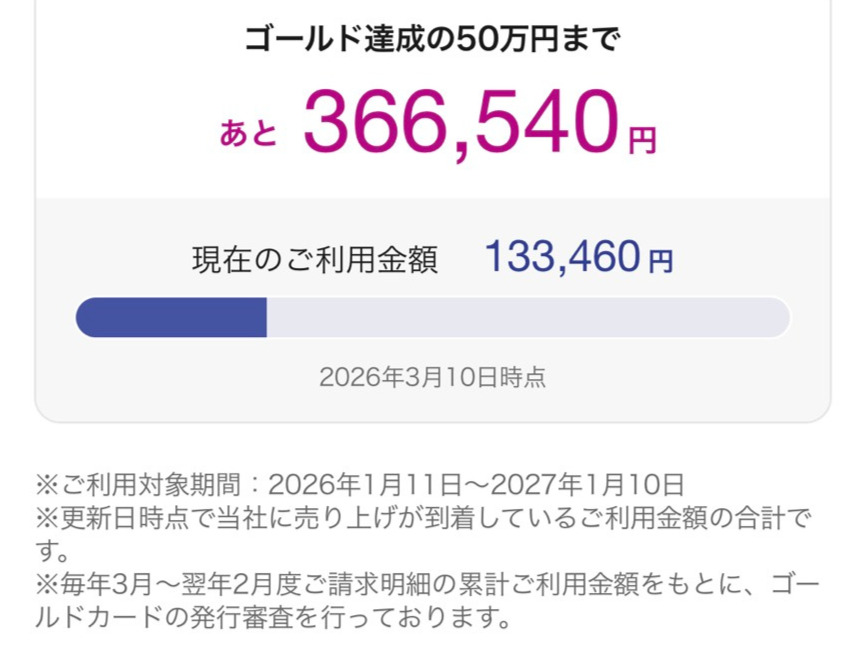Image resolution: width=867 pixels, height=664 pixels.
Task: Select the 現在のご利用金額 label
Action: (315, 260)
